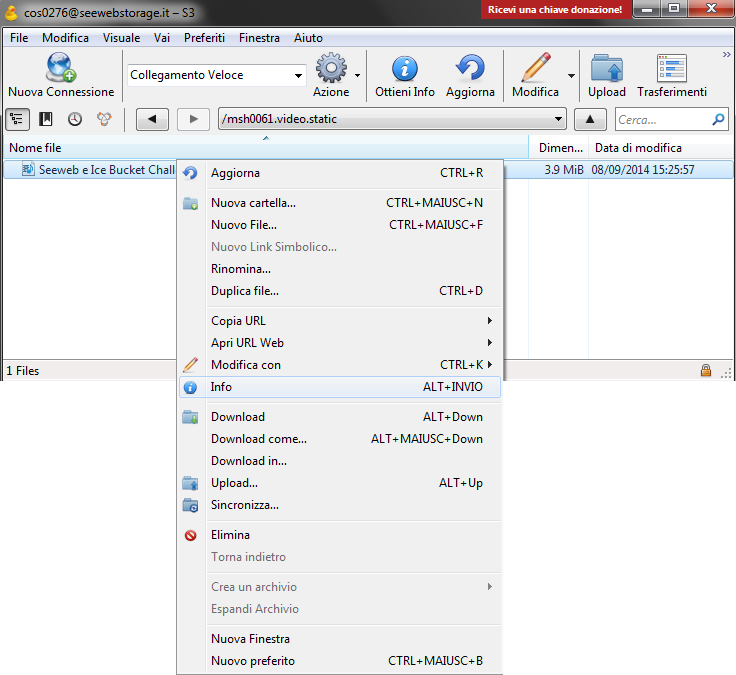This screenshot has width=736, height=675.
Task: Click the date 08/09/2014 15:25:57
Action: click(x=643, y=169)
